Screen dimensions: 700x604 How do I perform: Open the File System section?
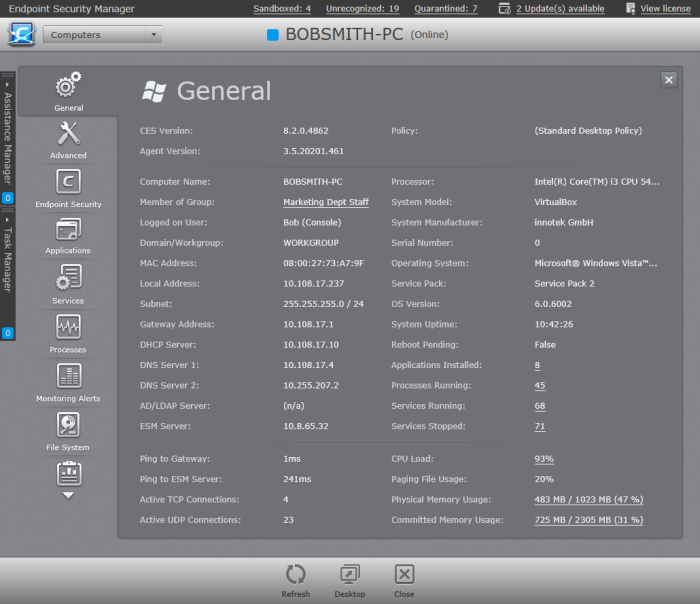pos(68,432)
